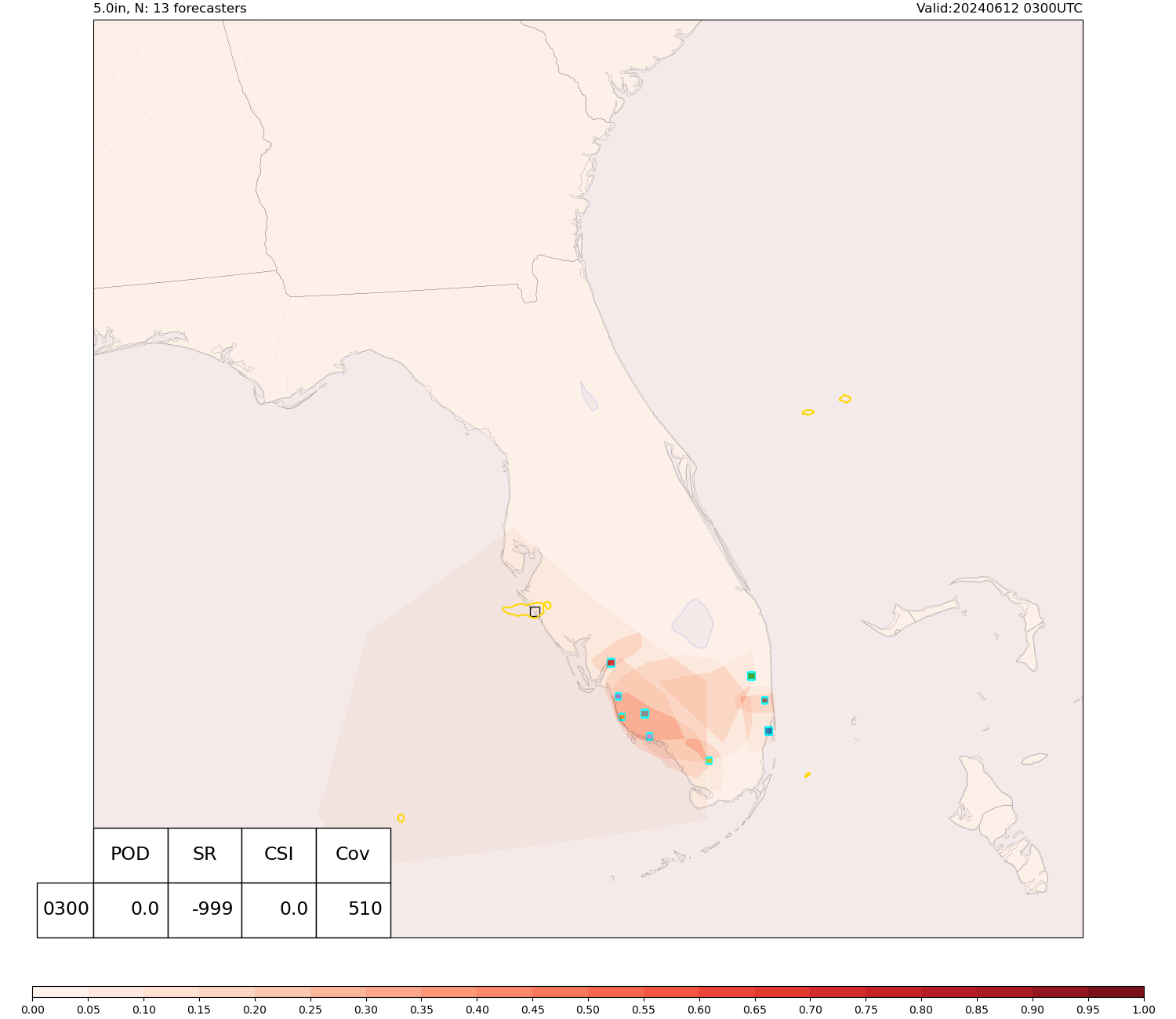
Task: Click the 0.65 colorbar tick label
Action: [x=755, y=1010]
